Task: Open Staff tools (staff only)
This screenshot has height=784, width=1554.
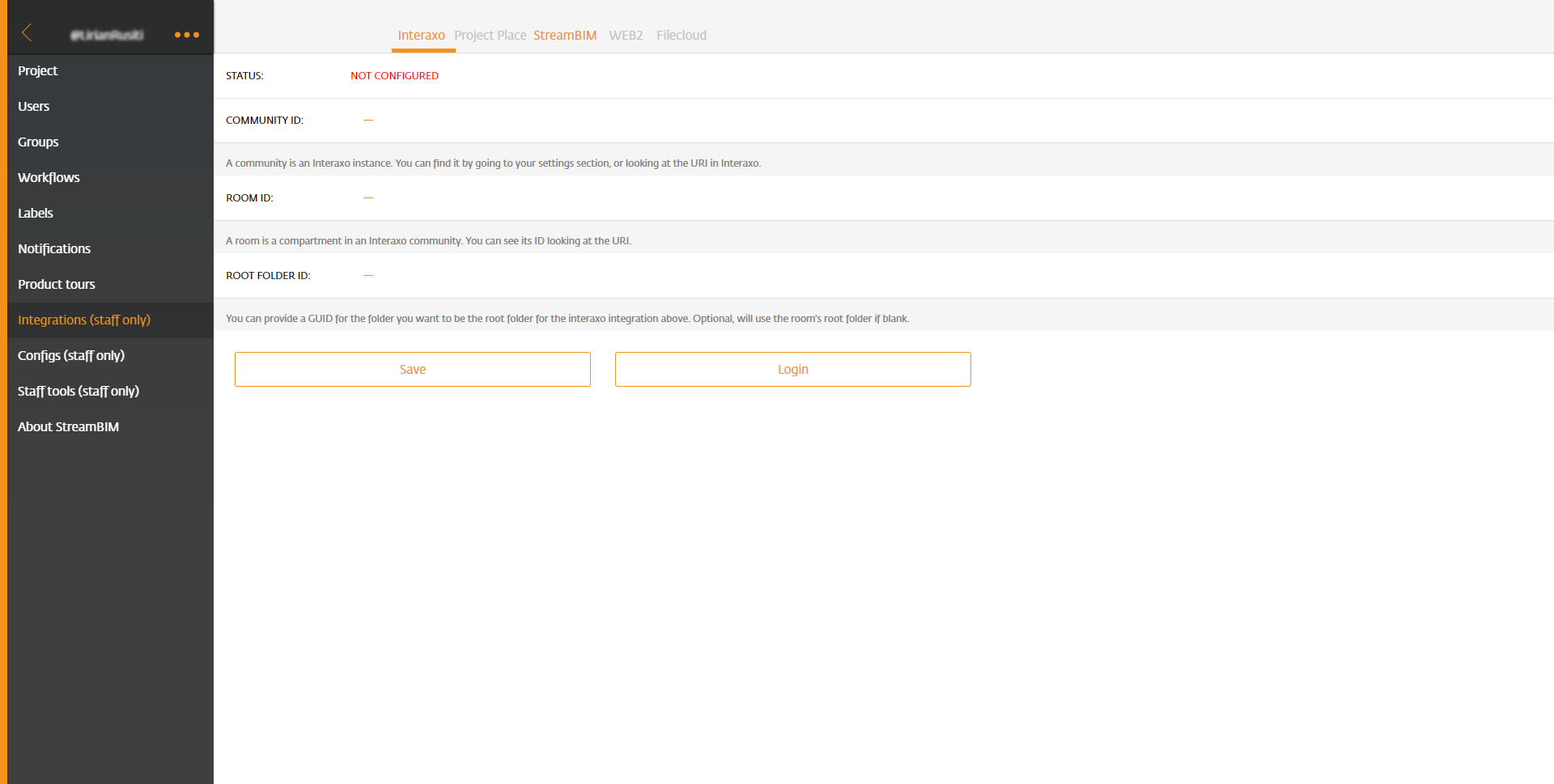Action: pyautogui.click(x=110, y=391)
